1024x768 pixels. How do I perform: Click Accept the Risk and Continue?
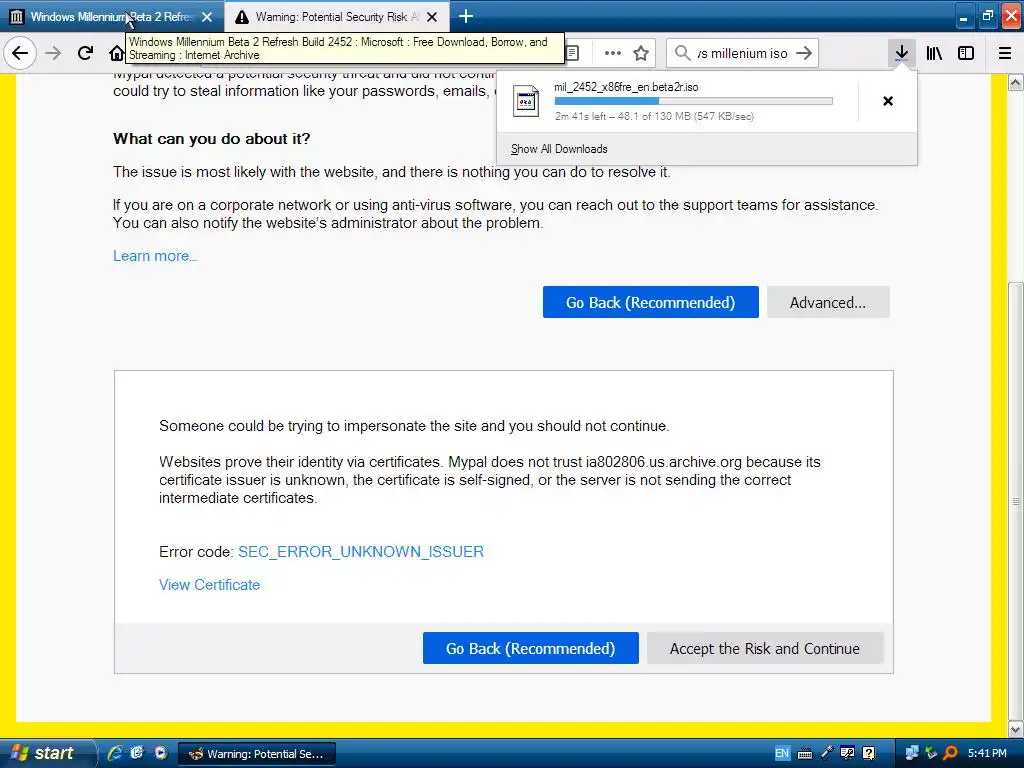click(765, 648)
